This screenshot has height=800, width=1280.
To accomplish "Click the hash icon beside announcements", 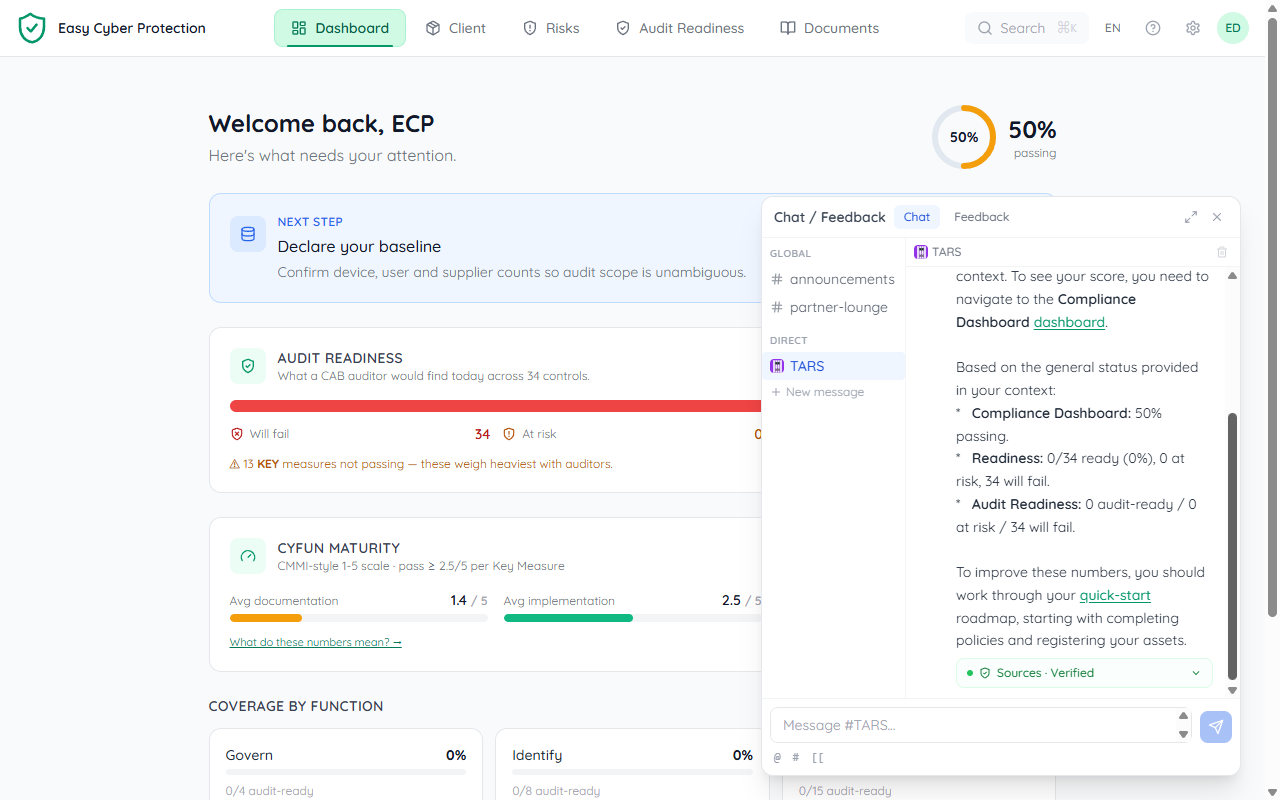I will pyautogui.click(x=777, y=279).
